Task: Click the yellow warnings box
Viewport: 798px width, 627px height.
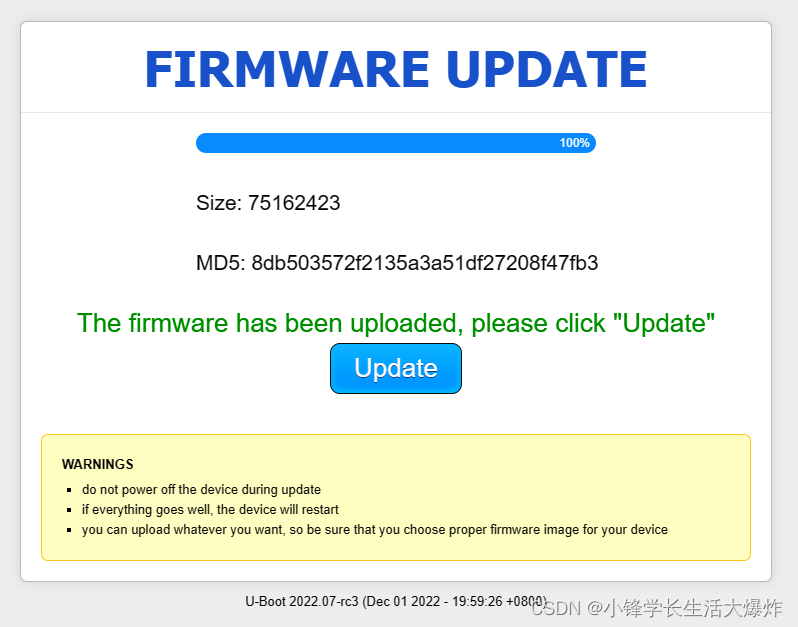Action: 395,498
